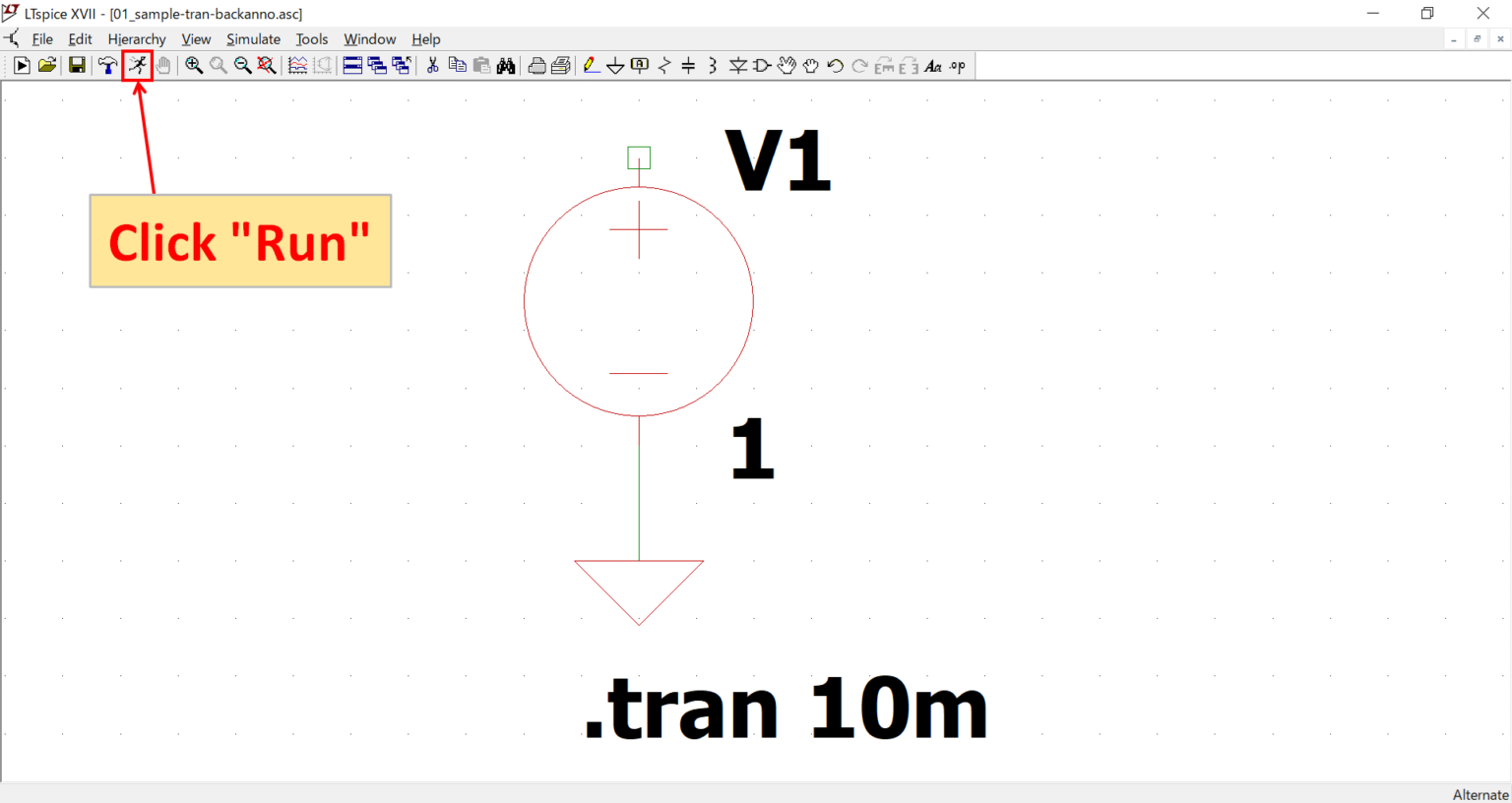Click the SPICE Directive .op icon
This screenshot has height=803, width=1512.
(956, 65)
